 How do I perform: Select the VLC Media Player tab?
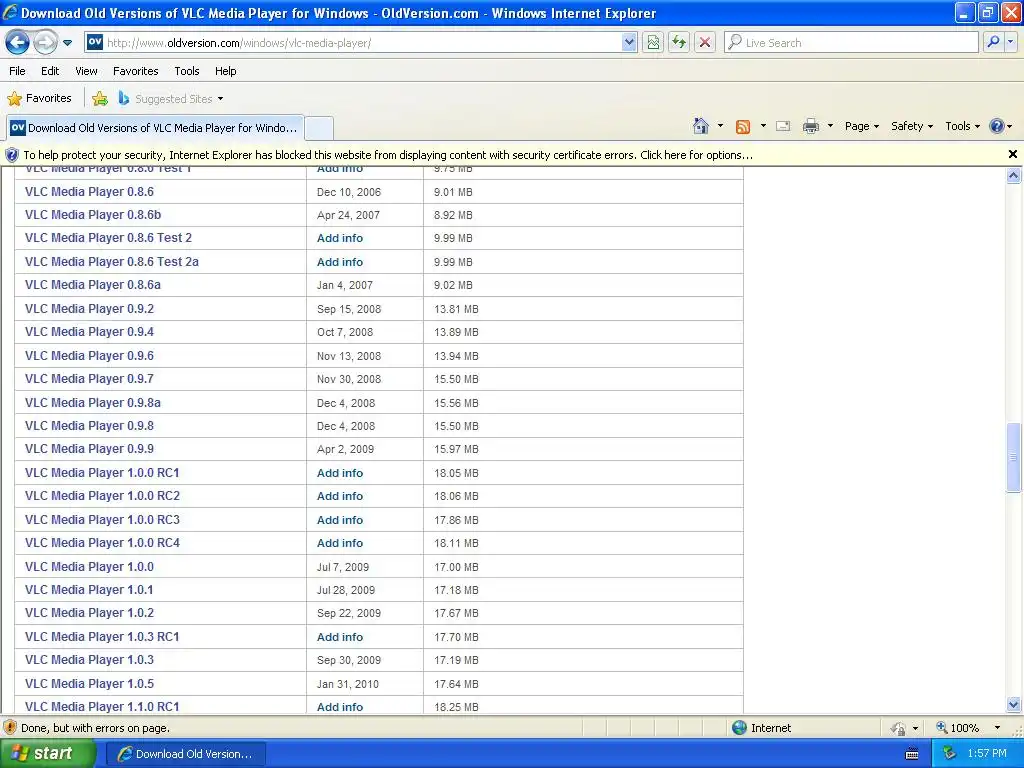point(155,128)
